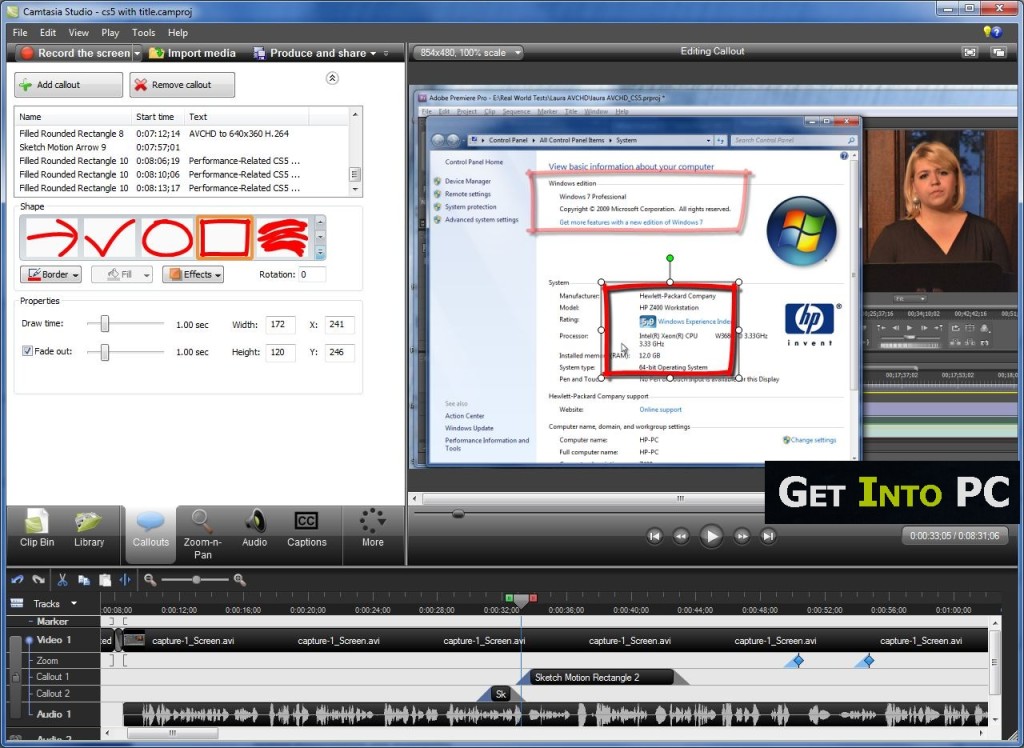
Task: Collapse the Marker track
Action: (31, 621)
